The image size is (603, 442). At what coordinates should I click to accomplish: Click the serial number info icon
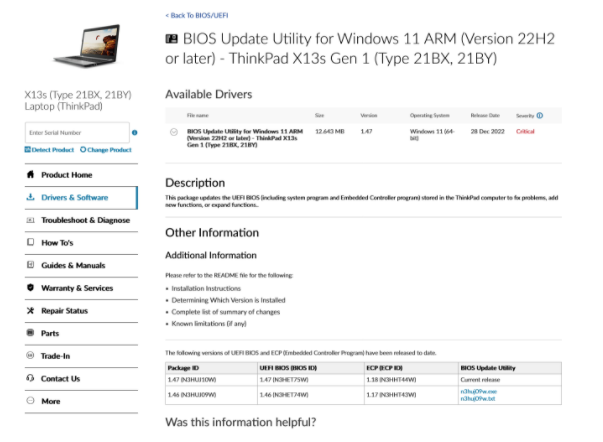point(135,133)
